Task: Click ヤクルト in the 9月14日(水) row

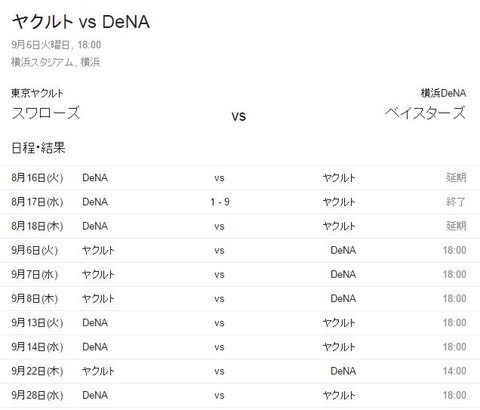Action: (x=339, y=347)
